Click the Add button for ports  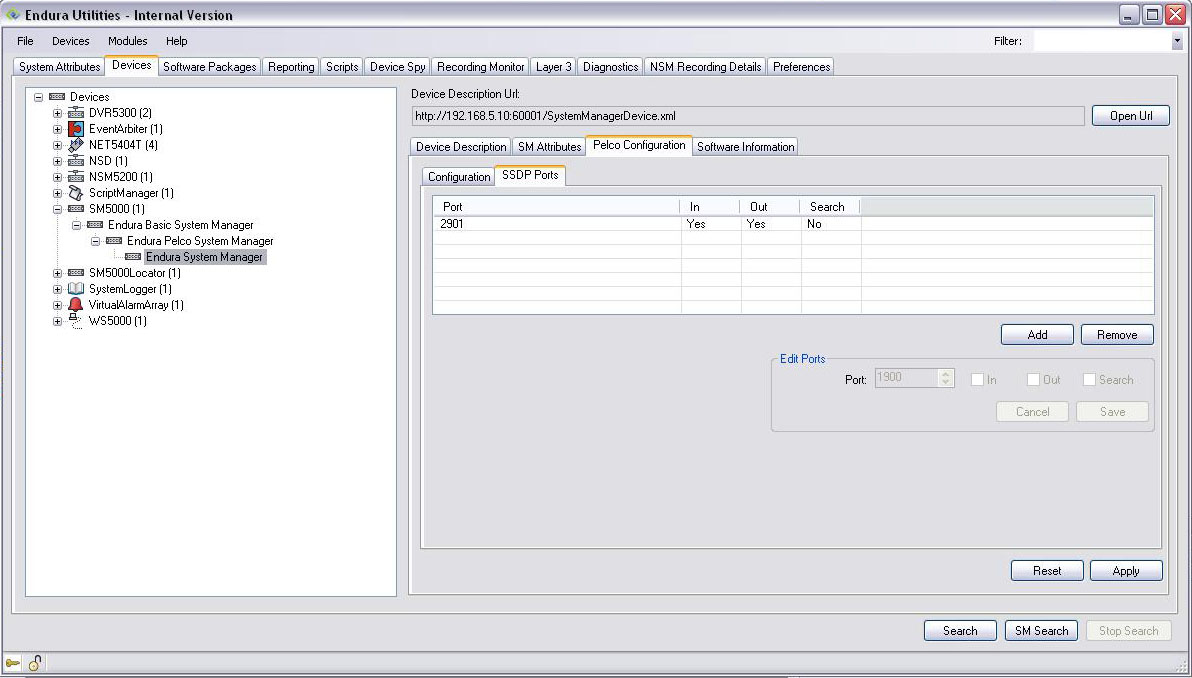[1037, 335]
